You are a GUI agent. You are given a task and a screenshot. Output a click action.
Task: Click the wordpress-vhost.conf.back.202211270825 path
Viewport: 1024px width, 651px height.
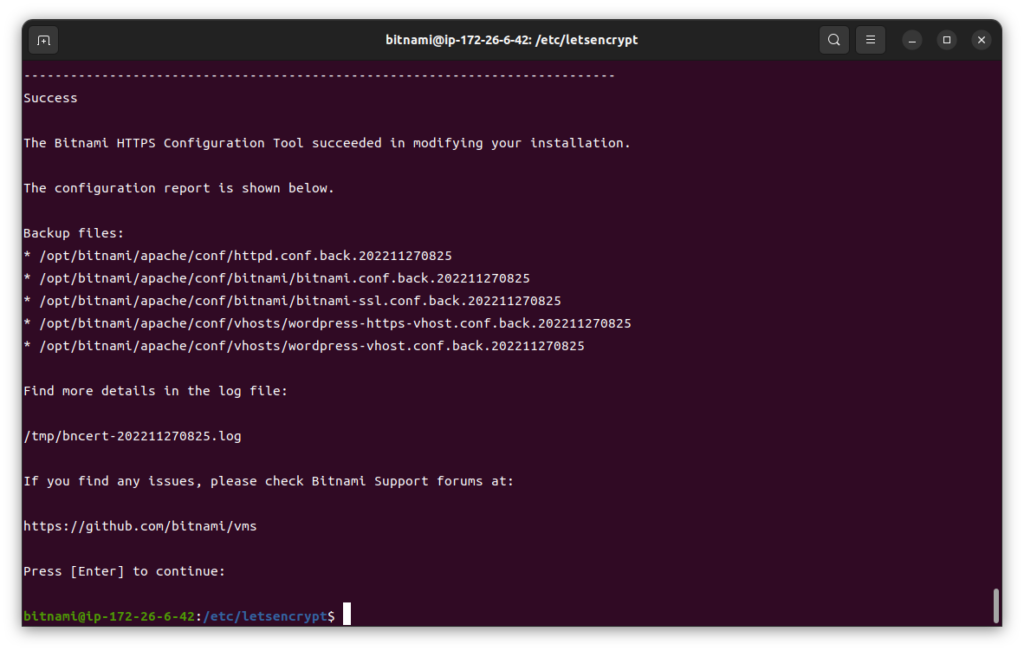point(312,346)
